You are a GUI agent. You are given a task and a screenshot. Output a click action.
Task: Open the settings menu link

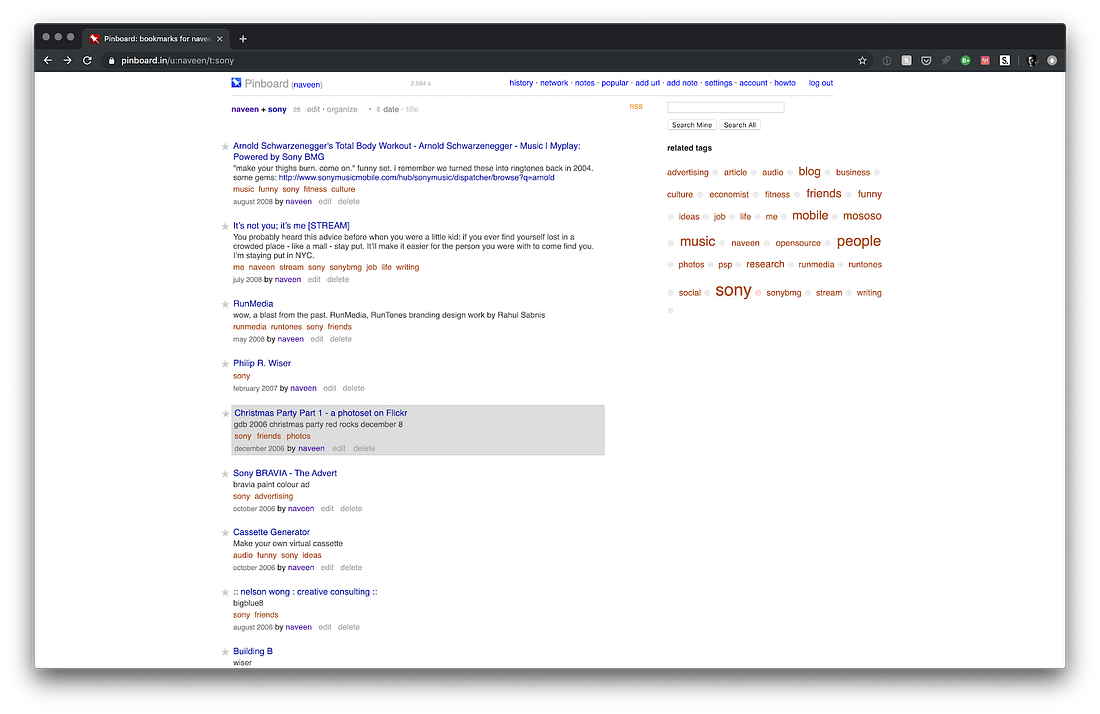(718, 83)
